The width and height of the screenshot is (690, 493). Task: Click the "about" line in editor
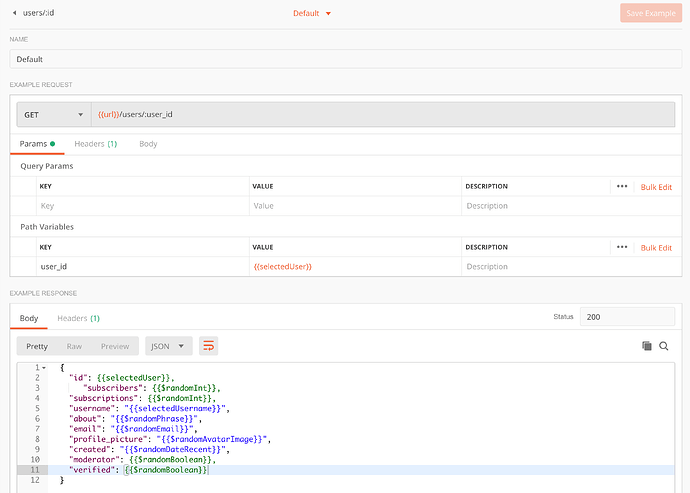[x=135, y=419]
